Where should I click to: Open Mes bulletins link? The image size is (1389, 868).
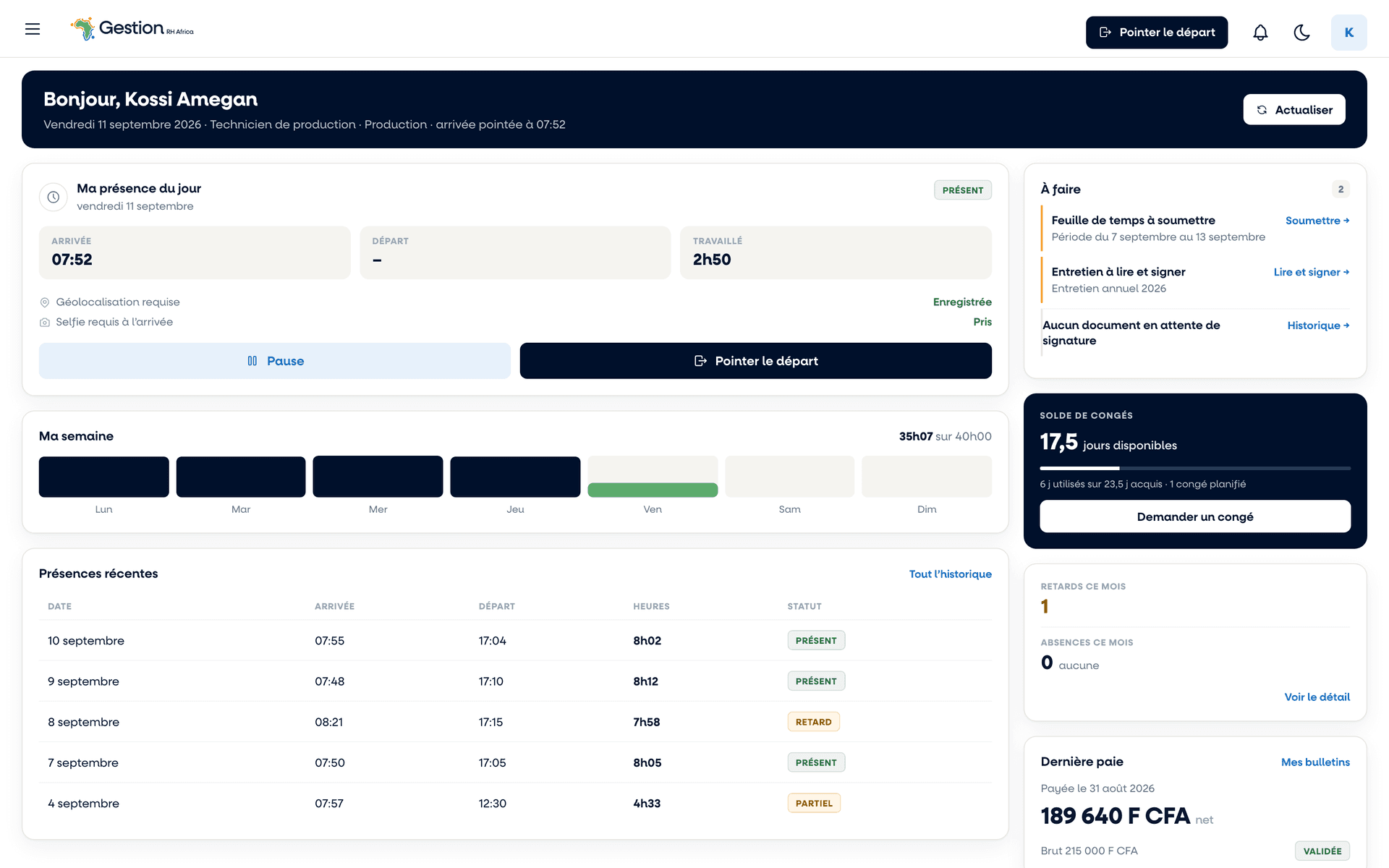tap(1315, 762)
